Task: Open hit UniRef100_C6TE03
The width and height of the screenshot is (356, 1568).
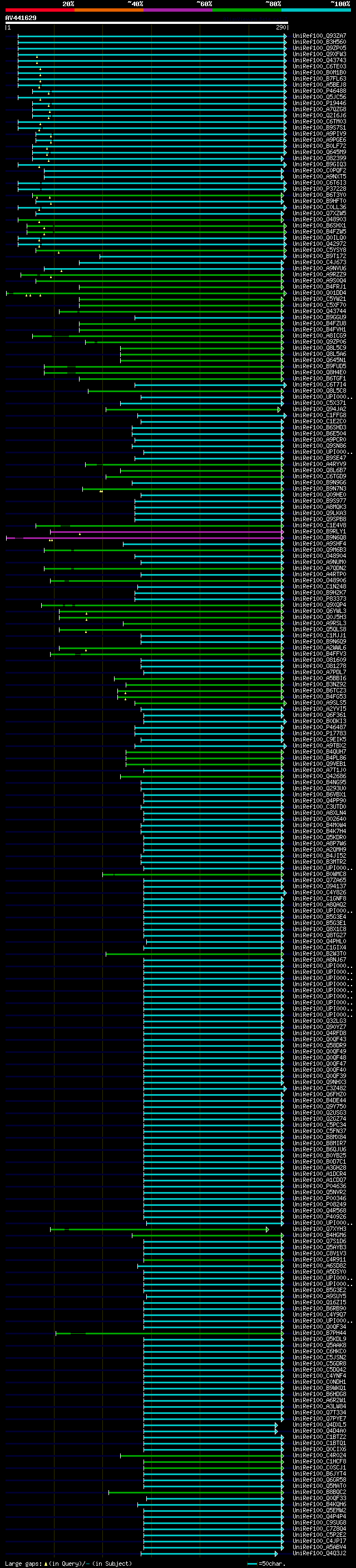Action: click(319, 66)
